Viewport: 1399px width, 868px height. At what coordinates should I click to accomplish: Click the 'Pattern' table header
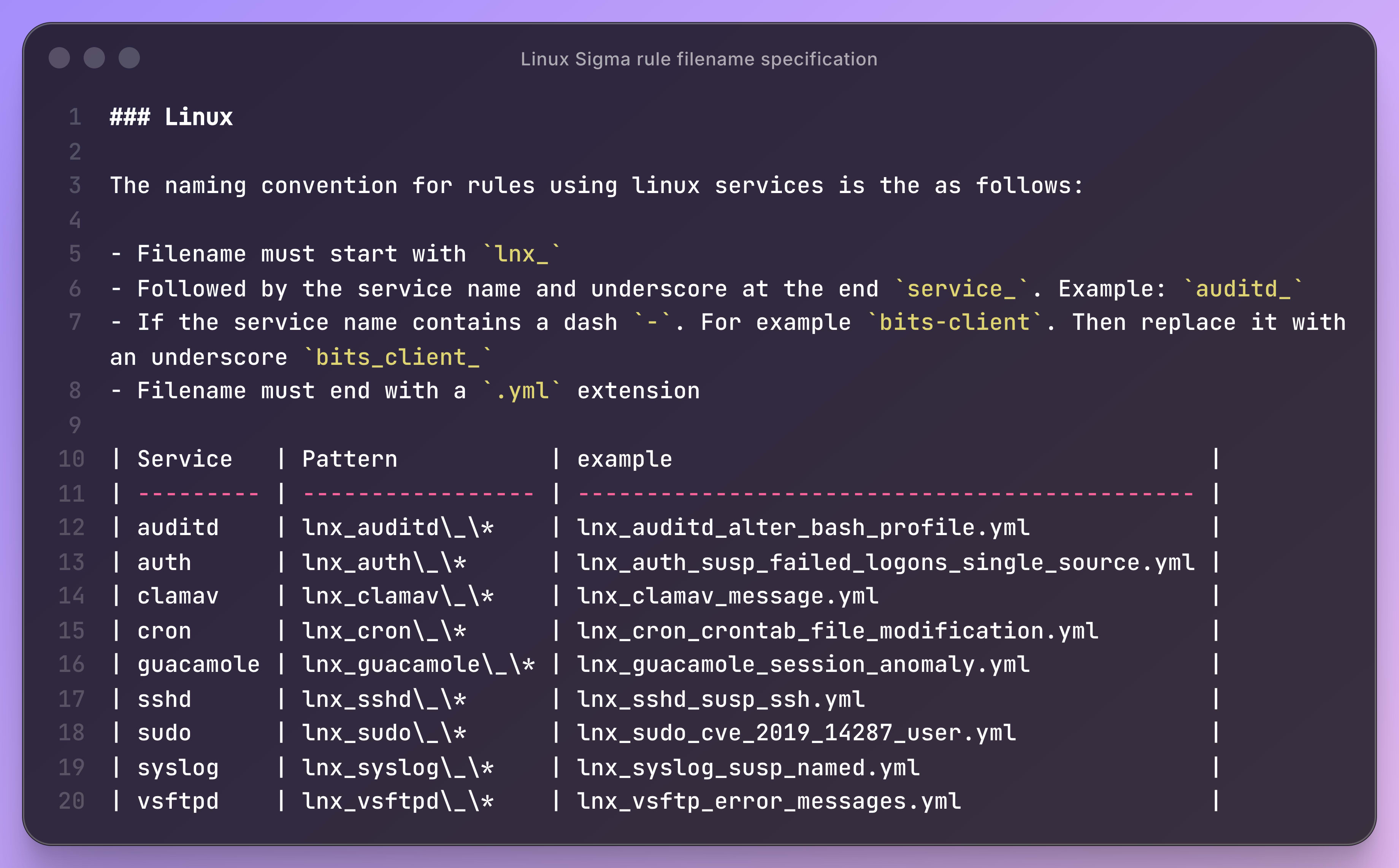(x=349, y=459)
